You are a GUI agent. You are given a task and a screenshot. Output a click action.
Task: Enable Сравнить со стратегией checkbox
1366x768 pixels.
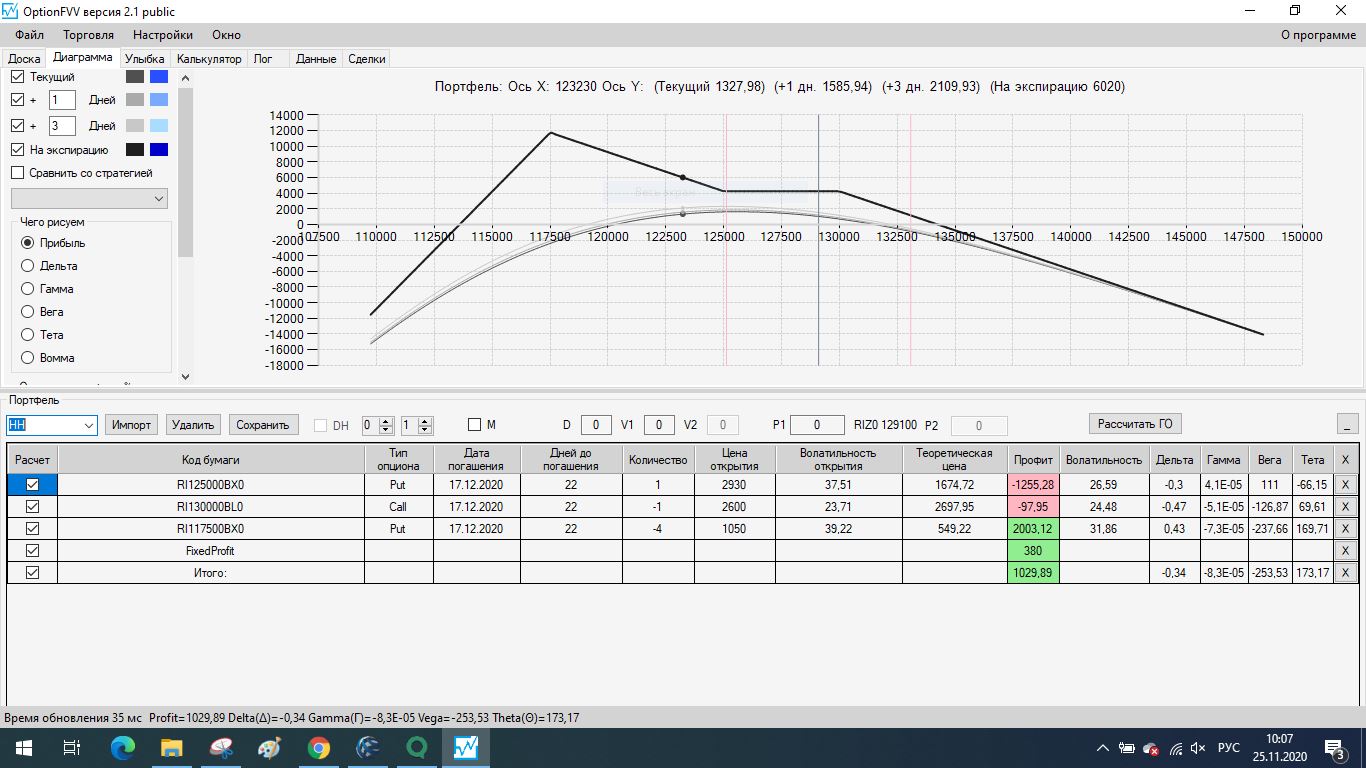tap(17, 173)
